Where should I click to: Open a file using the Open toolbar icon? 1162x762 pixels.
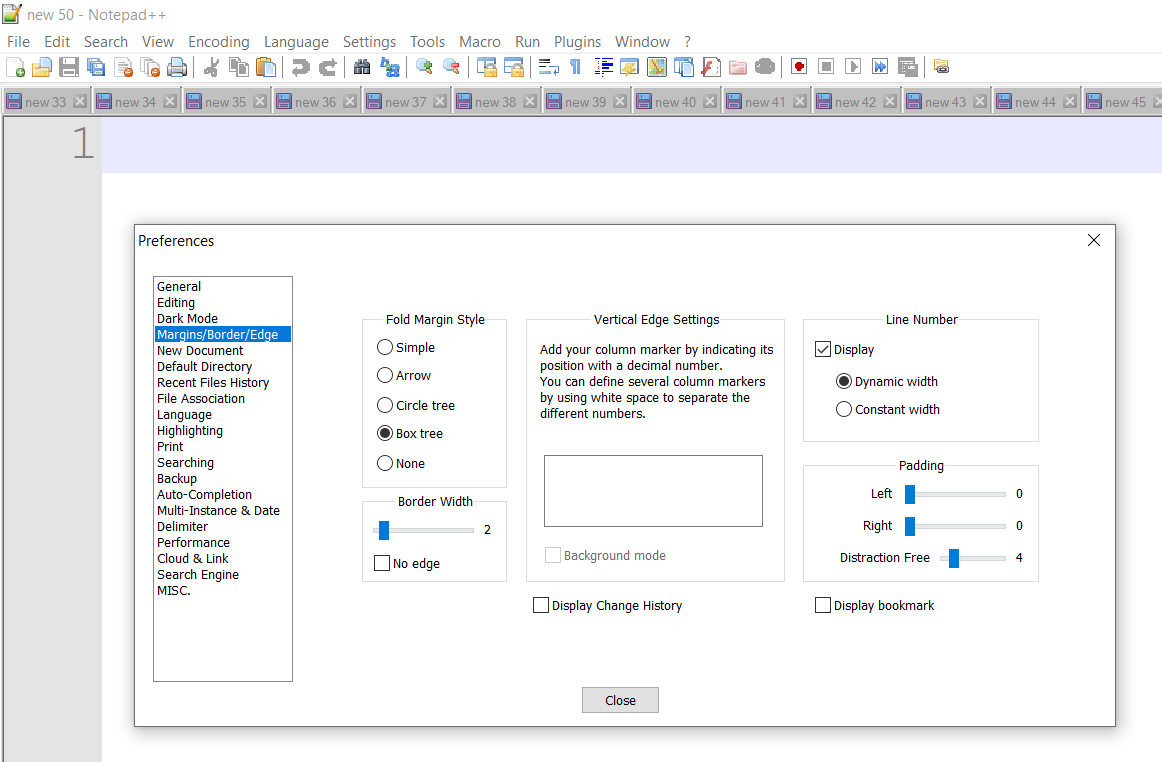[41, 67]
